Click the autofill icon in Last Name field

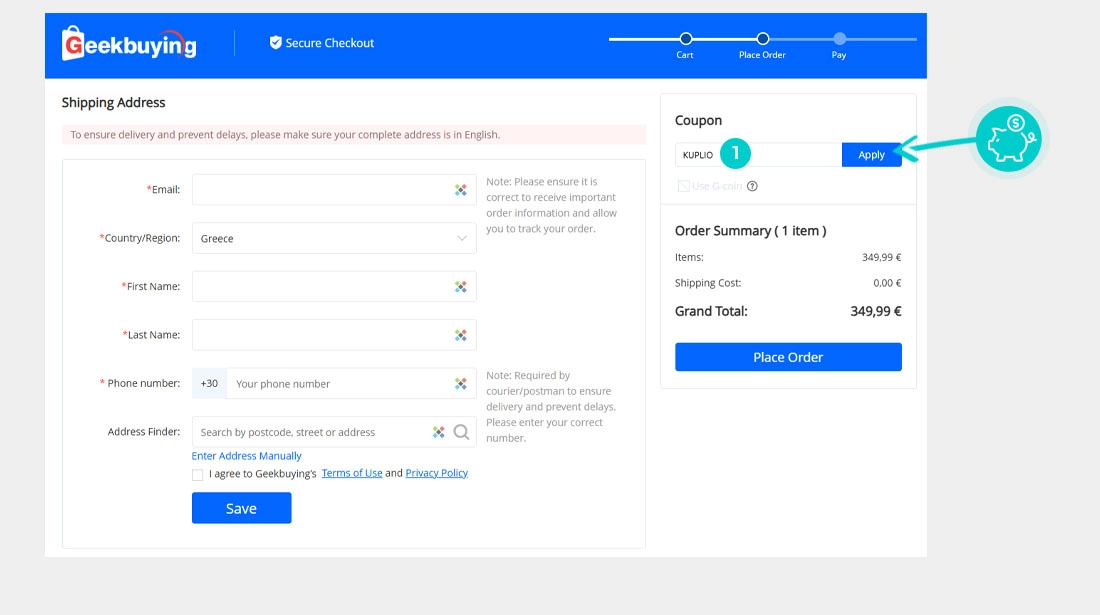click(461, 335)
